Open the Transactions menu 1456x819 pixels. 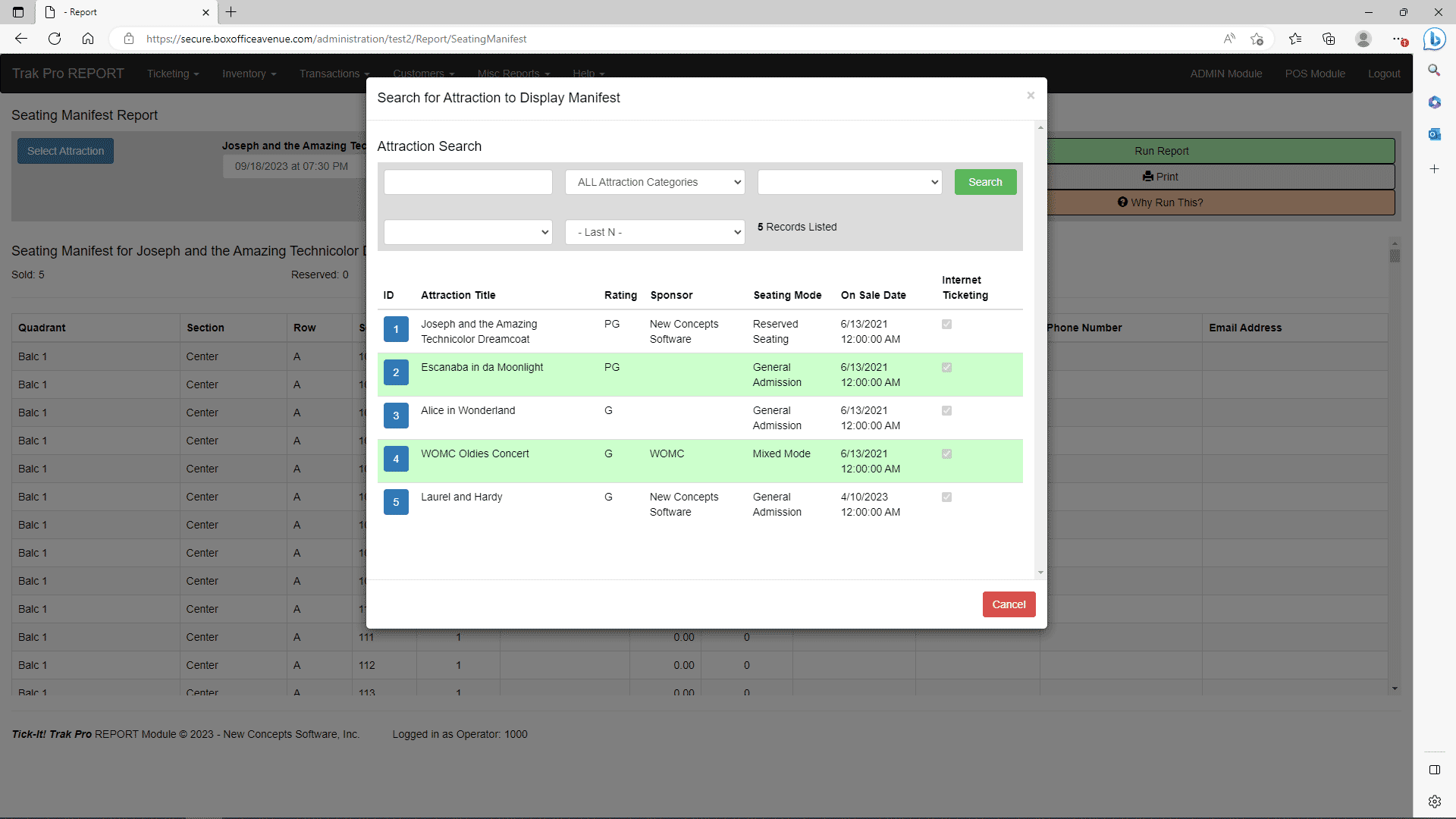[334, 74]
